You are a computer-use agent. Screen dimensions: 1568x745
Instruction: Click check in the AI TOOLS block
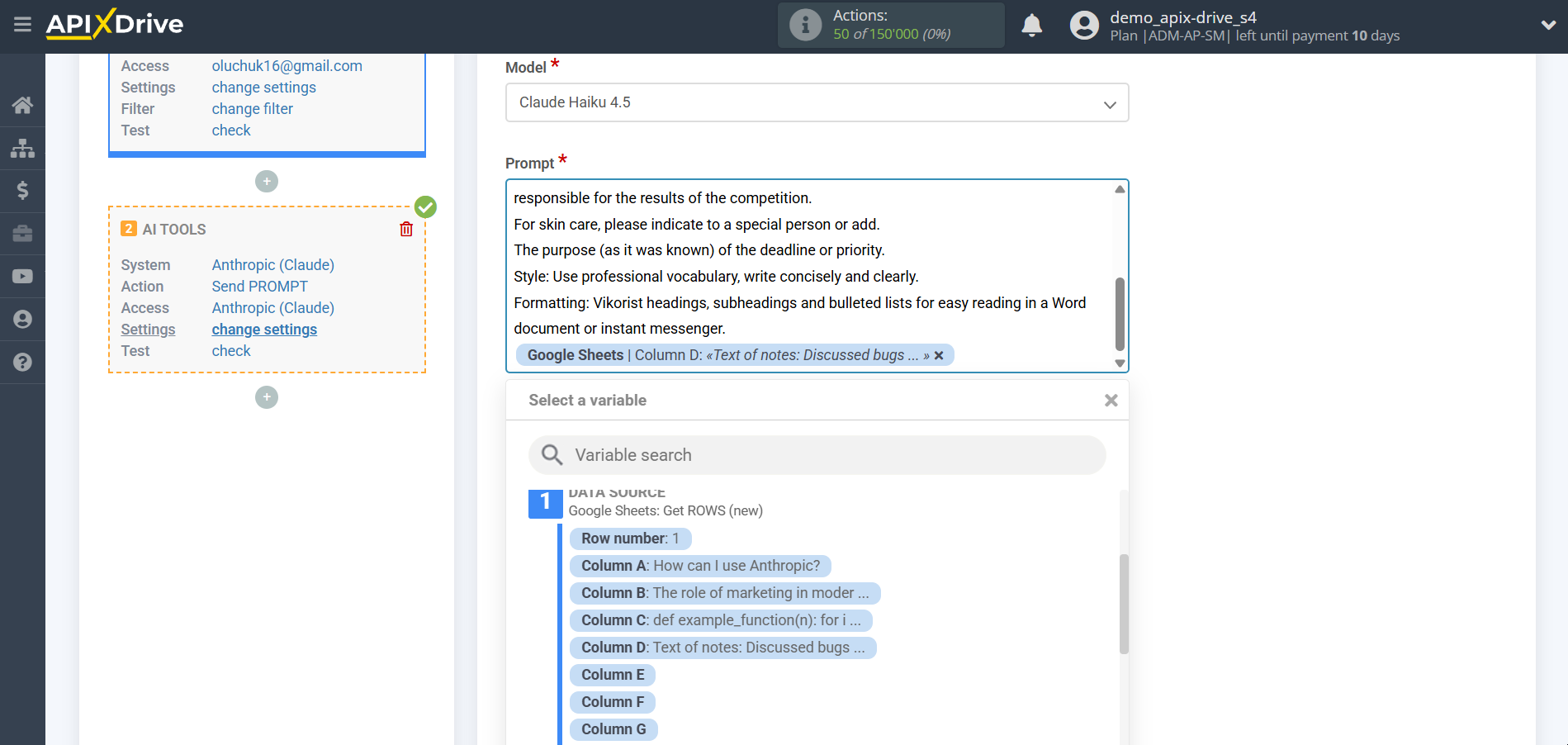click(230, 351)
